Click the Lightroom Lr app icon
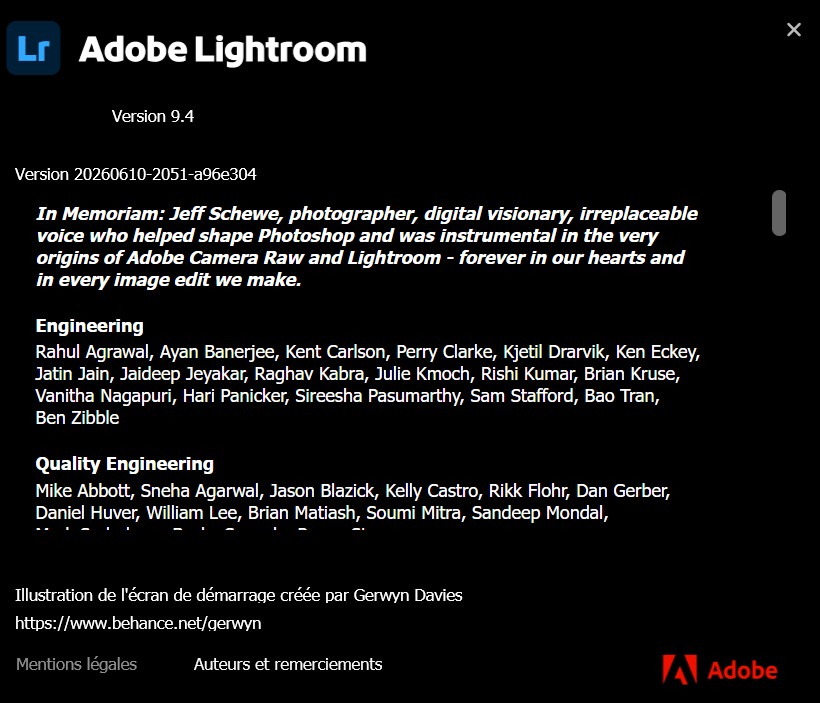The width and height of the screenshot is (820, 703). coord(33,48)
